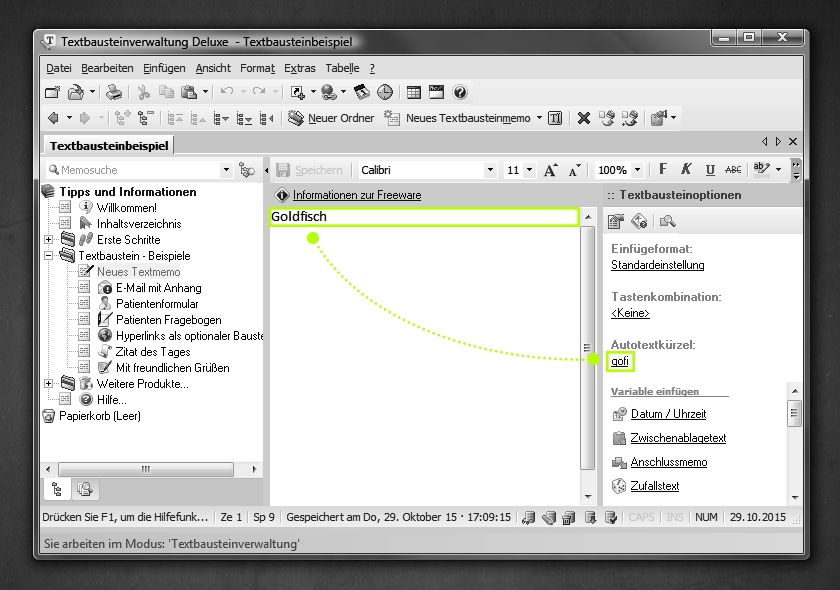Click the expand all tree nodes icon

123,118
